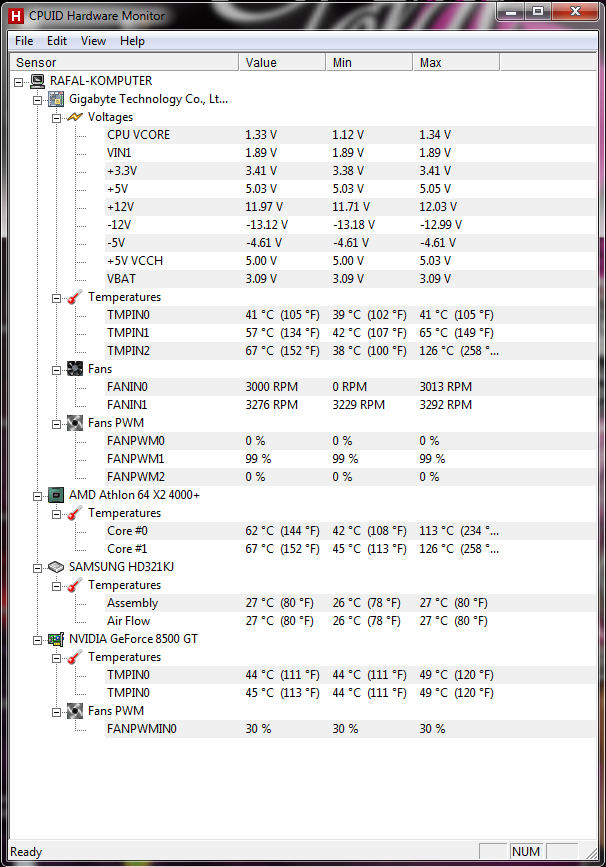
Task: Collapse the motherboard Fans PWM group
Action: (56, 424)
